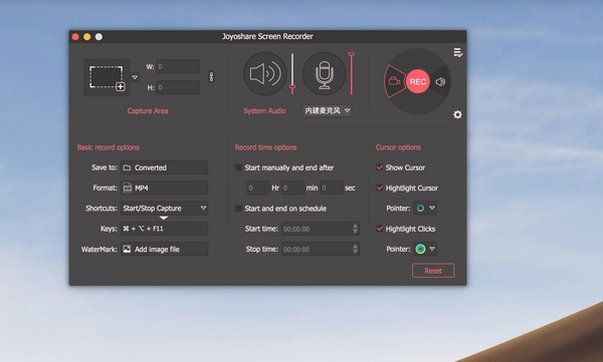The height and width of the screenshot is (362, 603).
Task: Click the height H input field
Action: point(178,88)
